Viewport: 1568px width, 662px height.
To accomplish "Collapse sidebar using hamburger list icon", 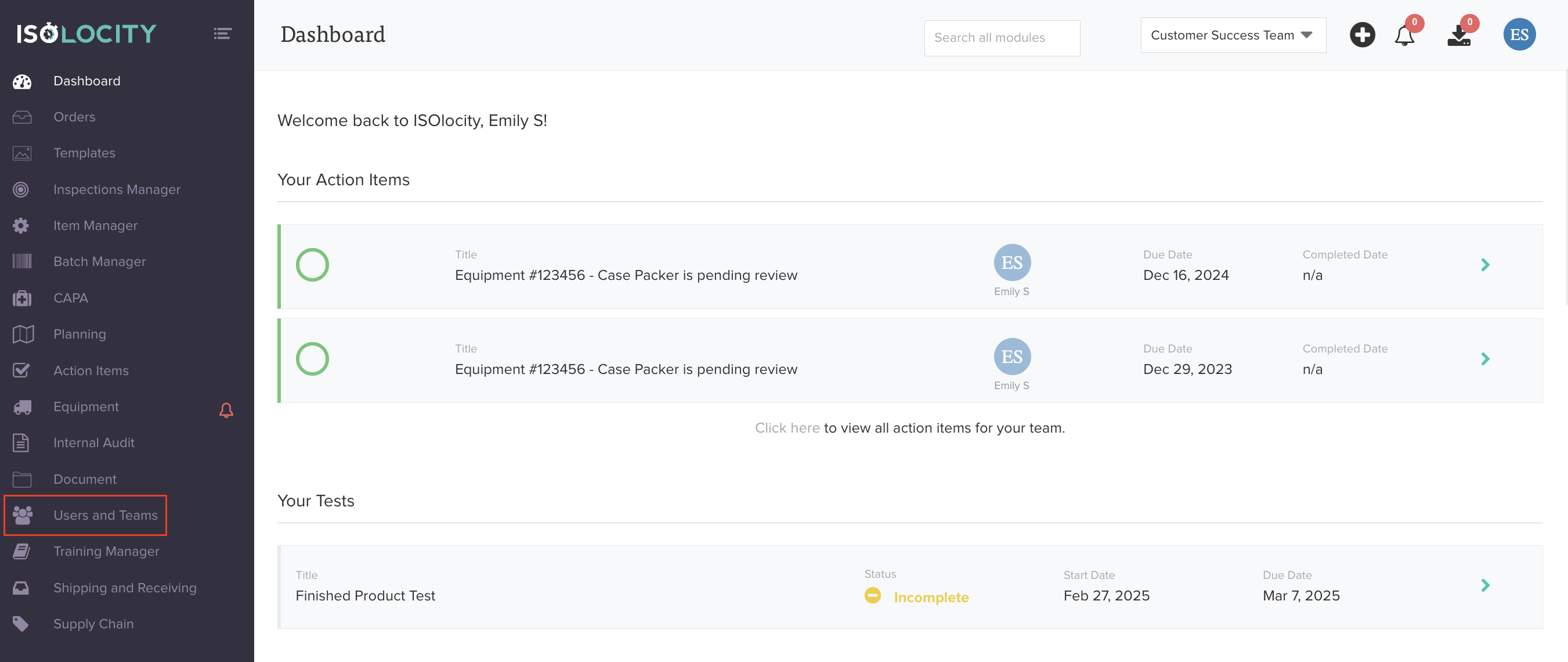I will (222, 34).
